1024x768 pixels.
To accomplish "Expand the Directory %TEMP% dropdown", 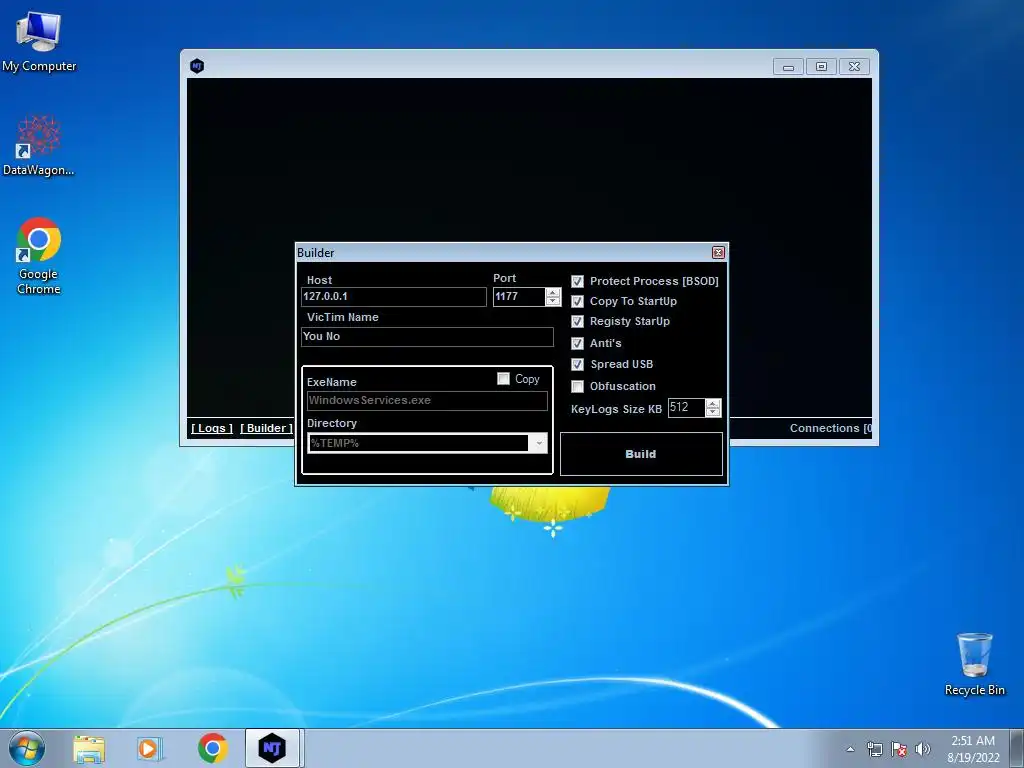I will tap(538, 443).
